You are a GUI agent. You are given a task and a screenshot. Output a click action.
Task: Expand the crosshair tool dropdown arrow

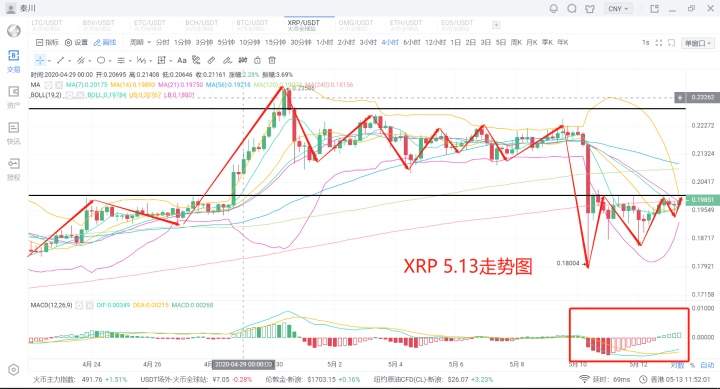click(x=49, y=61)
